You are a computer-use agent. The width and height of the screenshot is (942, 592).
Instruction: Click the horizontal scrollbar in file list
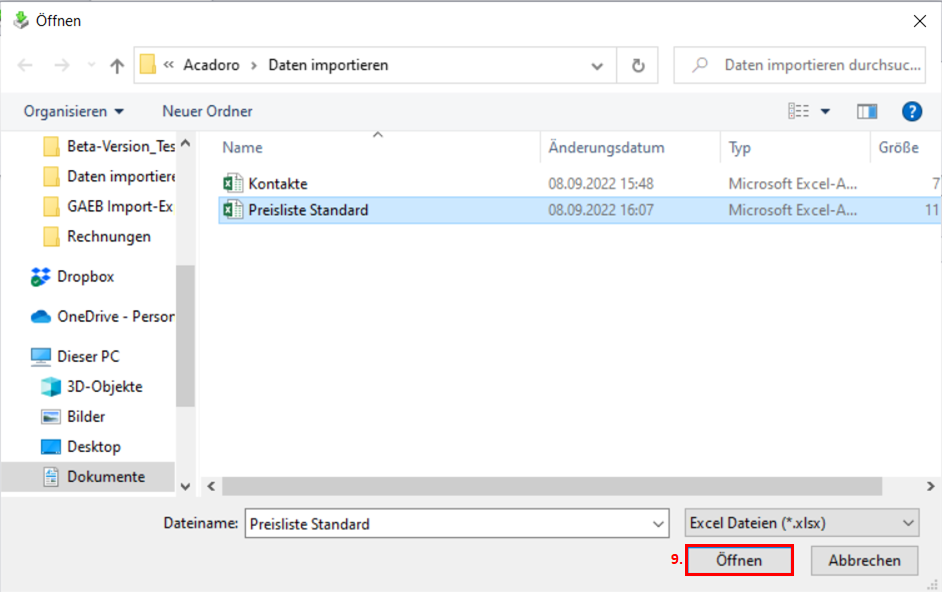[550, 486]
